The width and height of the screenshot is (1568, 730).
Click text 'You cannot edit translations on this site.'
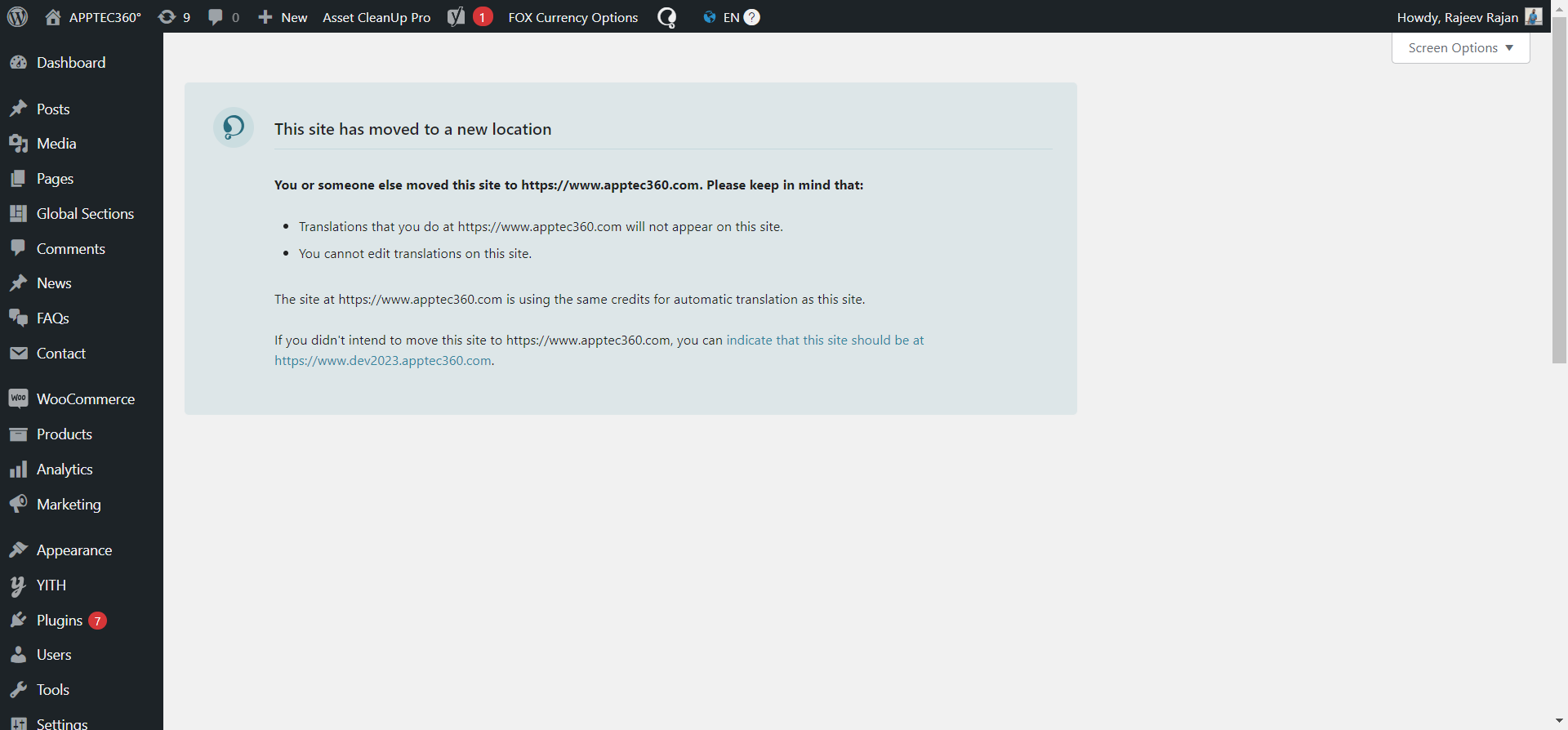pyautogui.click(x=415, y=254)
